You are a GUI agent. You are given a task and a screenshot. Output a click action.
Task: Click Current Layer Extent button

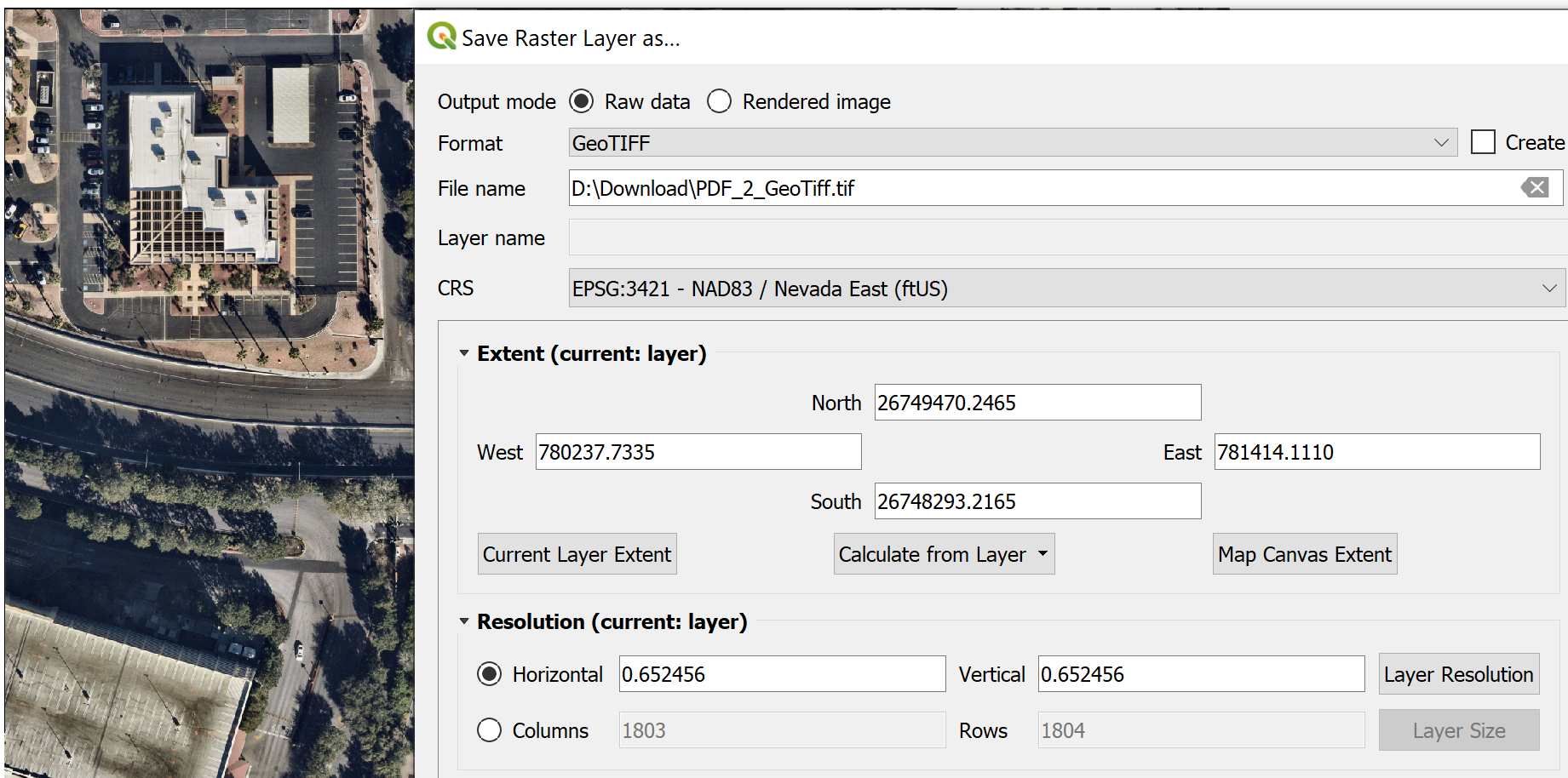coord(577,553)
